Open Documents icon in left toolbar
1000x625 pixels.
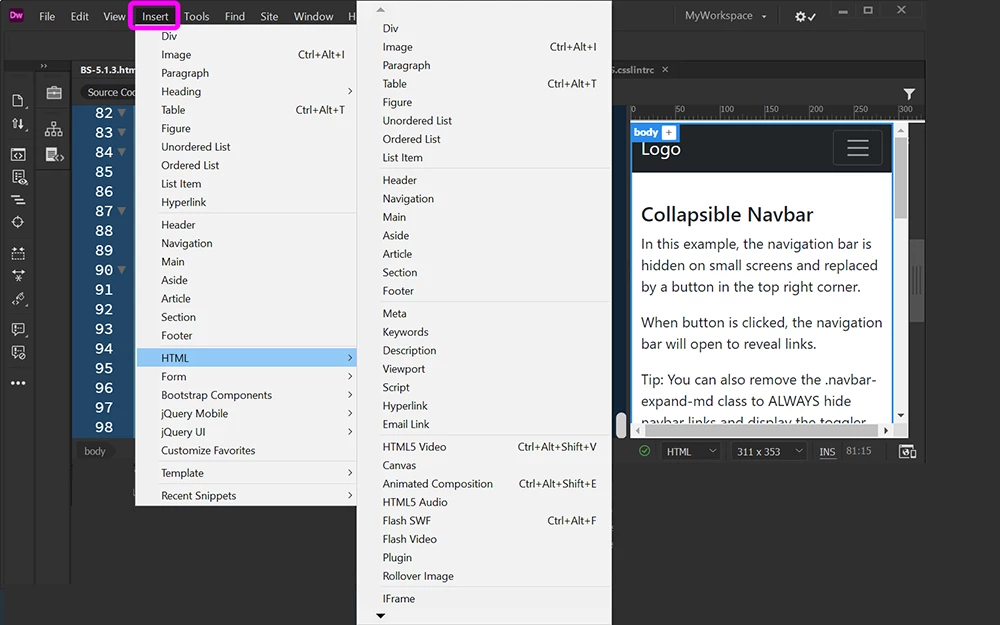[x=18, y=101]
